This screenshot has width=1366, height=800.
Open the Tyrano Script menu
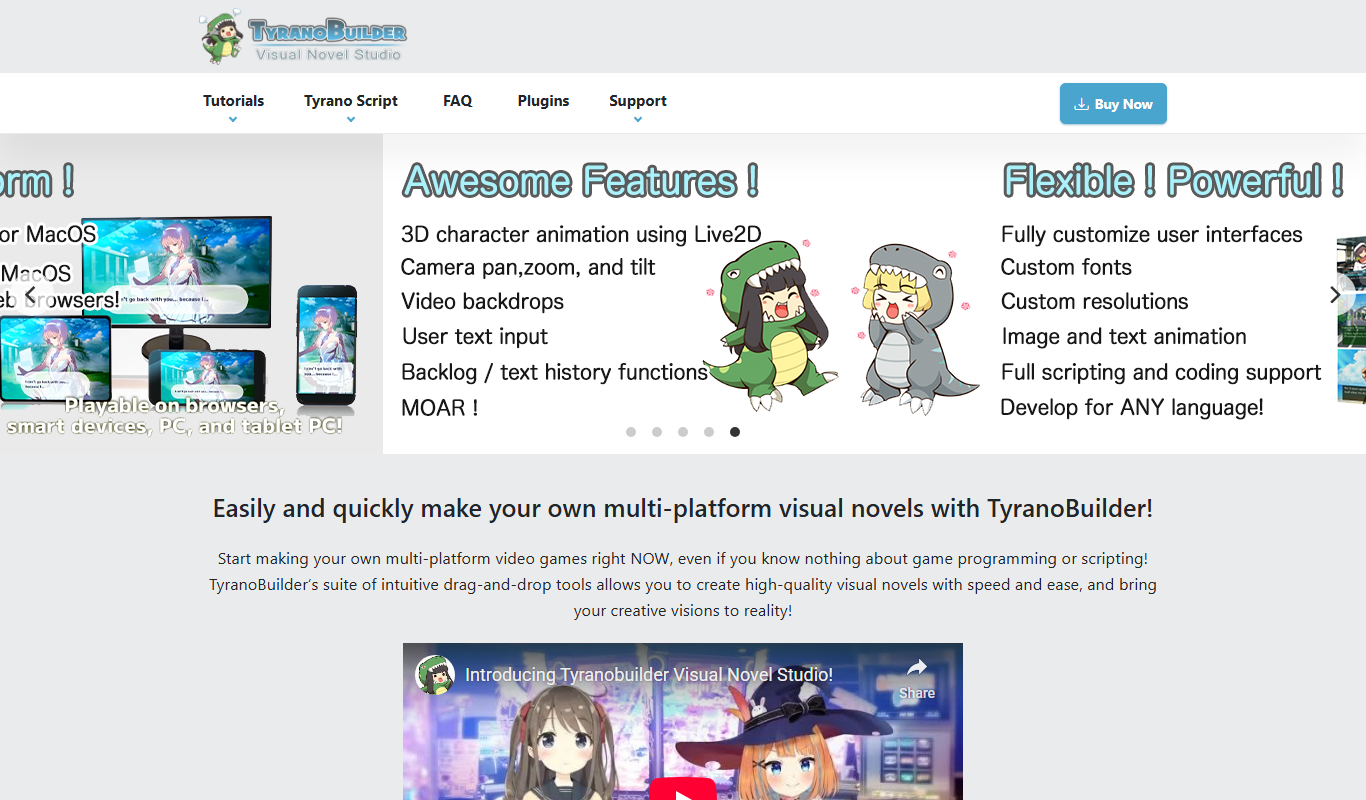click(x=351, y=101)
